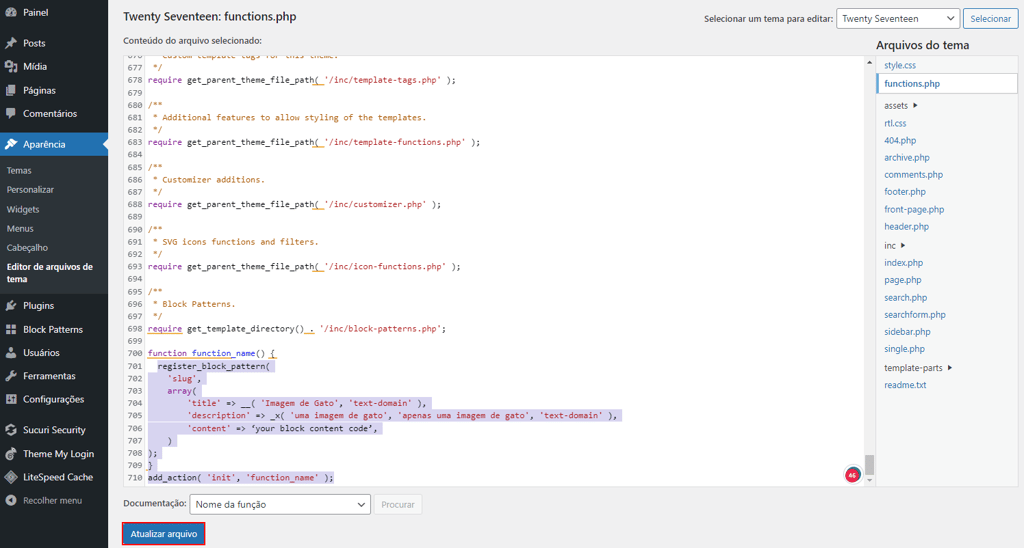This screenshot has height=548, width=1024.
Task: Click the Recolher menu collapse arrow icon
Action: [11, 501]
